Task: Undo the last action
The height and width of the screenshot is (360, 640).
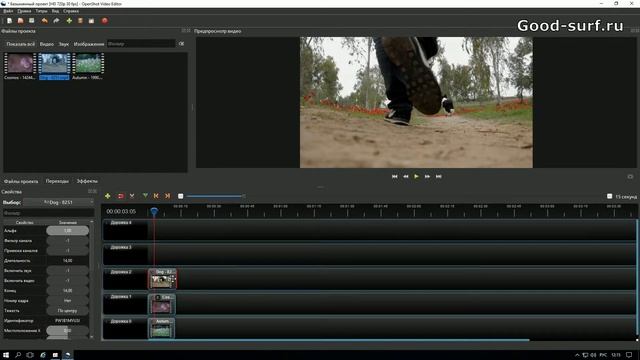Action: (x=44, y=21)
